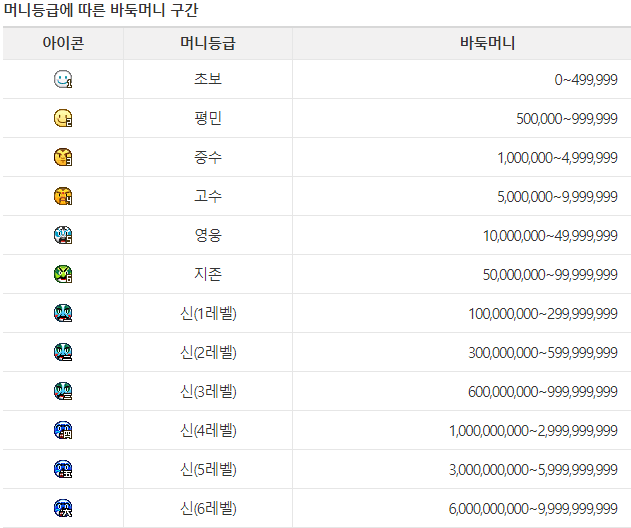Click the 신(4레벨) blue grade icon
This screenshot has width=631, height=528.
click(x=63, y=431)
